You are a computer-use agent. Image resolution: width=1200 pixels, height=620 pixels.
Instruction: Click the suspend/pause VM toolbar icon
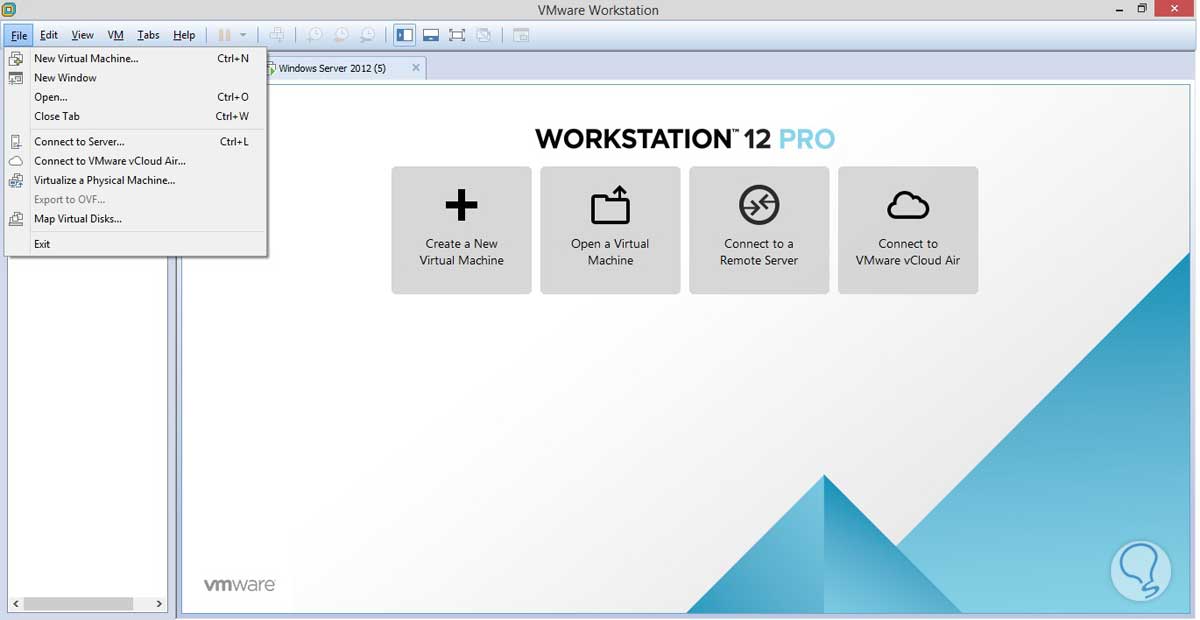[225, 35]
